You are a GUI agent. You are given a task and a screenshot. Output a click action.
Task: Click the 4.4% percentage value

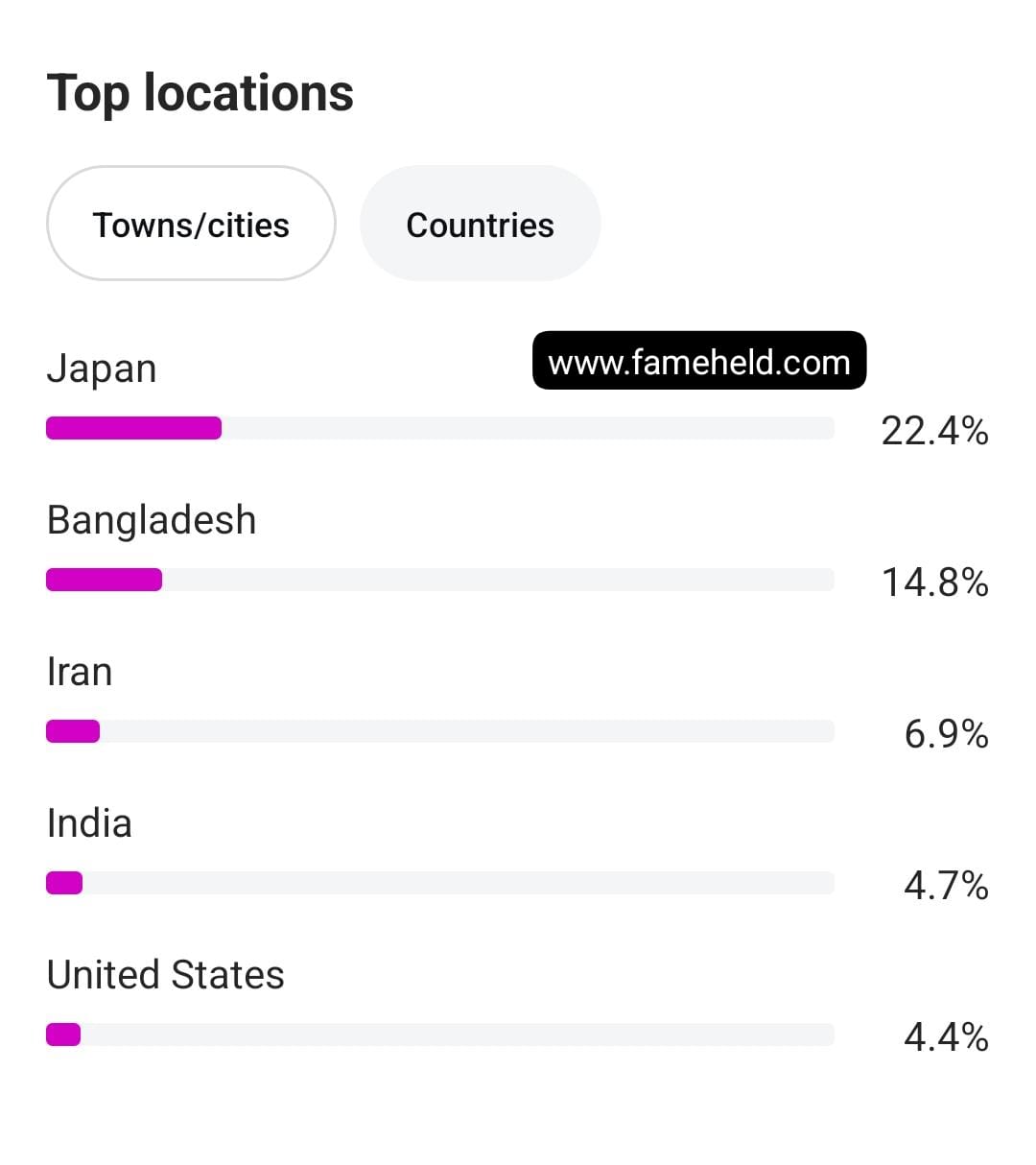tap(946, 1037)
